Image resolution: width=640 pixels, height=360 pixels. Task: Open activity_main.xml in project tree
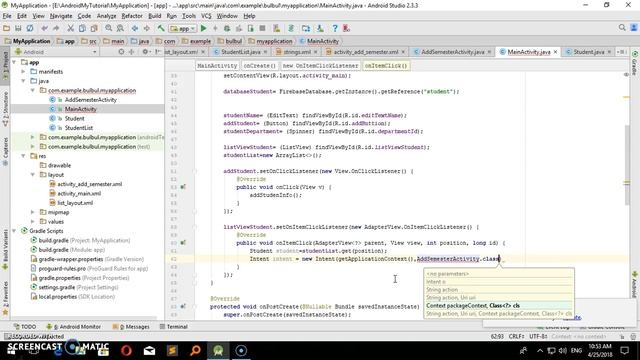79,193
